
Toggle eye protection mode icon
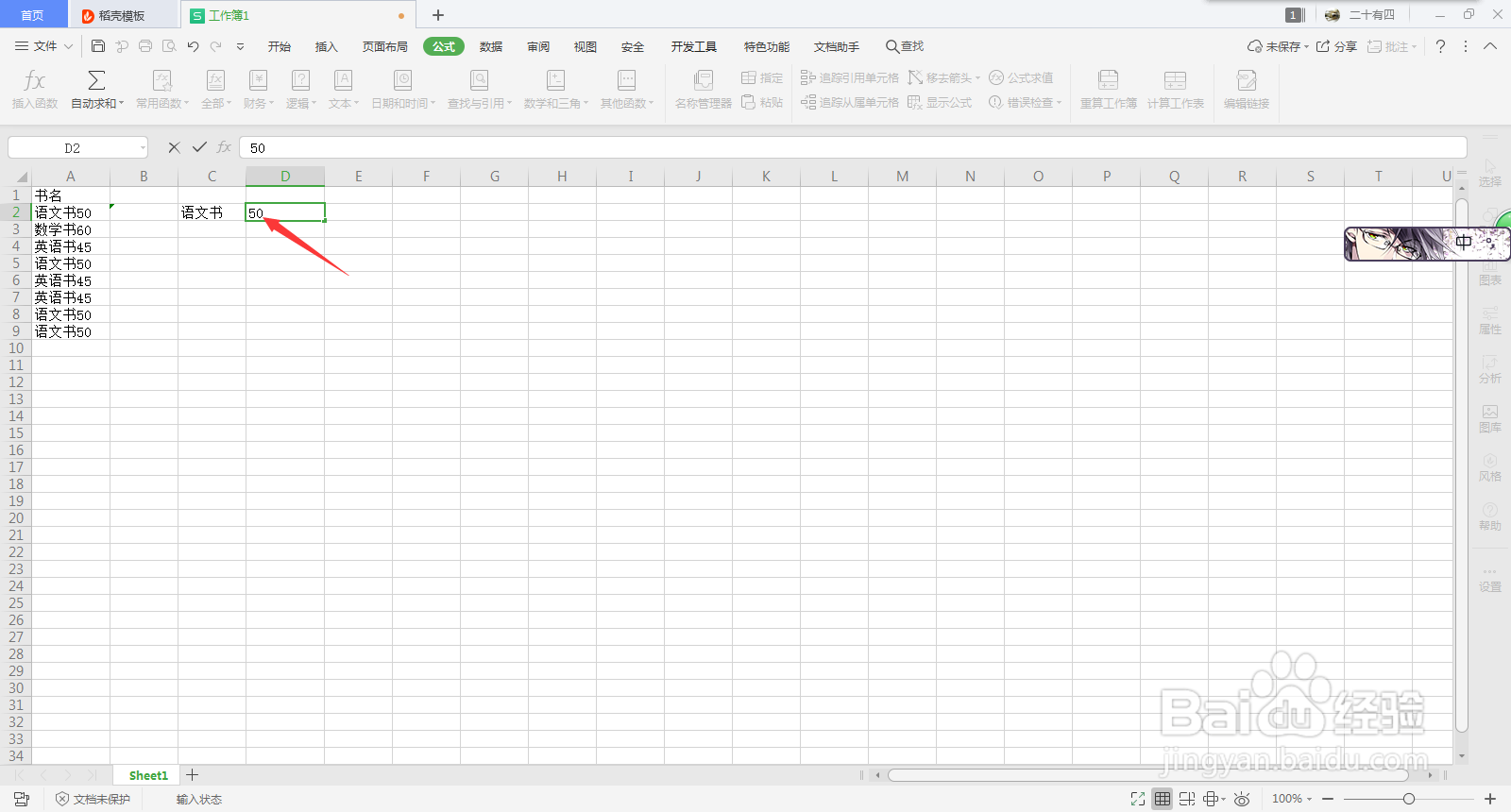click(1242, 799)
